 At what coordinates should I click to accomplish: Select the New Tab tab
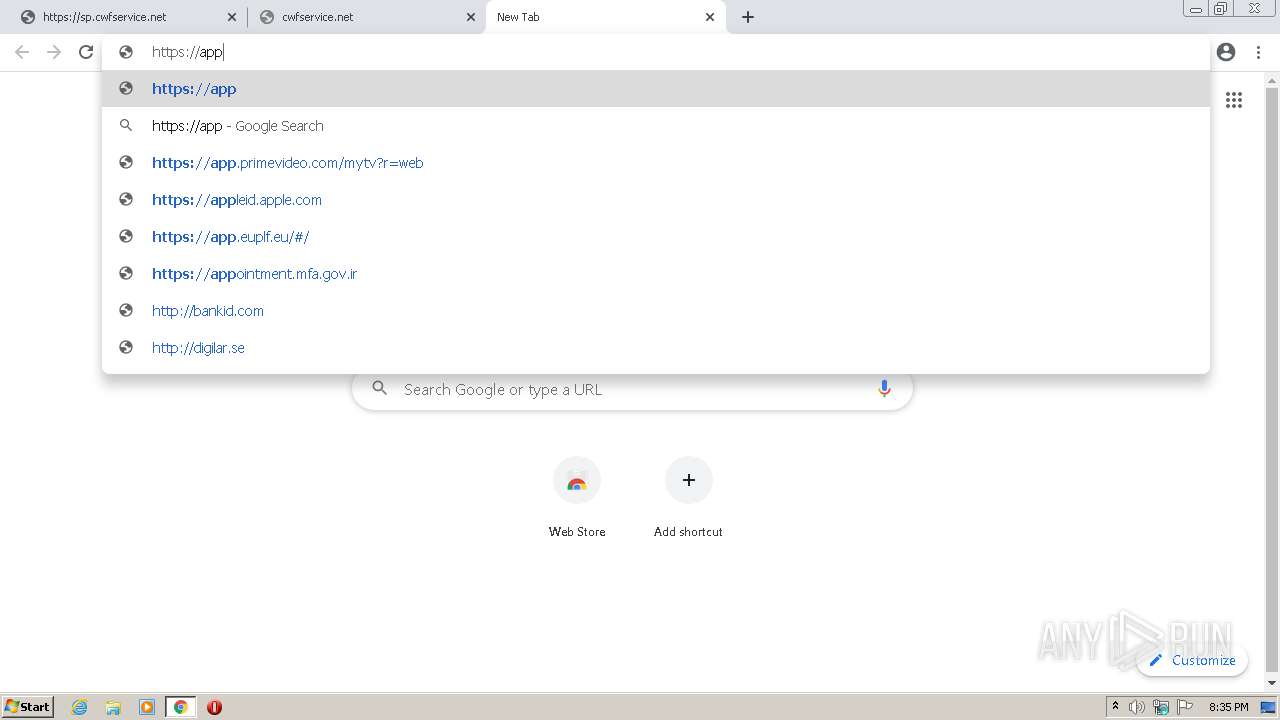(x=605, y=17)
